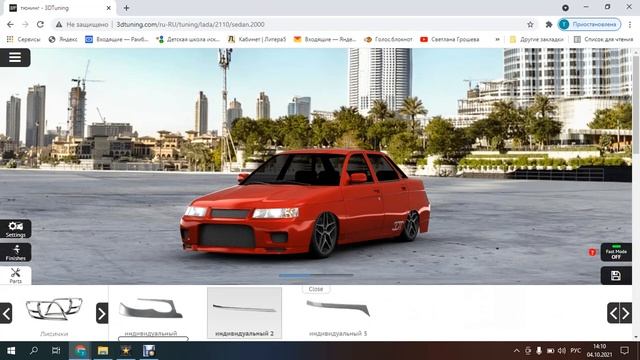Select the индивидуальный eyelid part
This screenshot has height=360, width=640.
[x=151, y=313]
